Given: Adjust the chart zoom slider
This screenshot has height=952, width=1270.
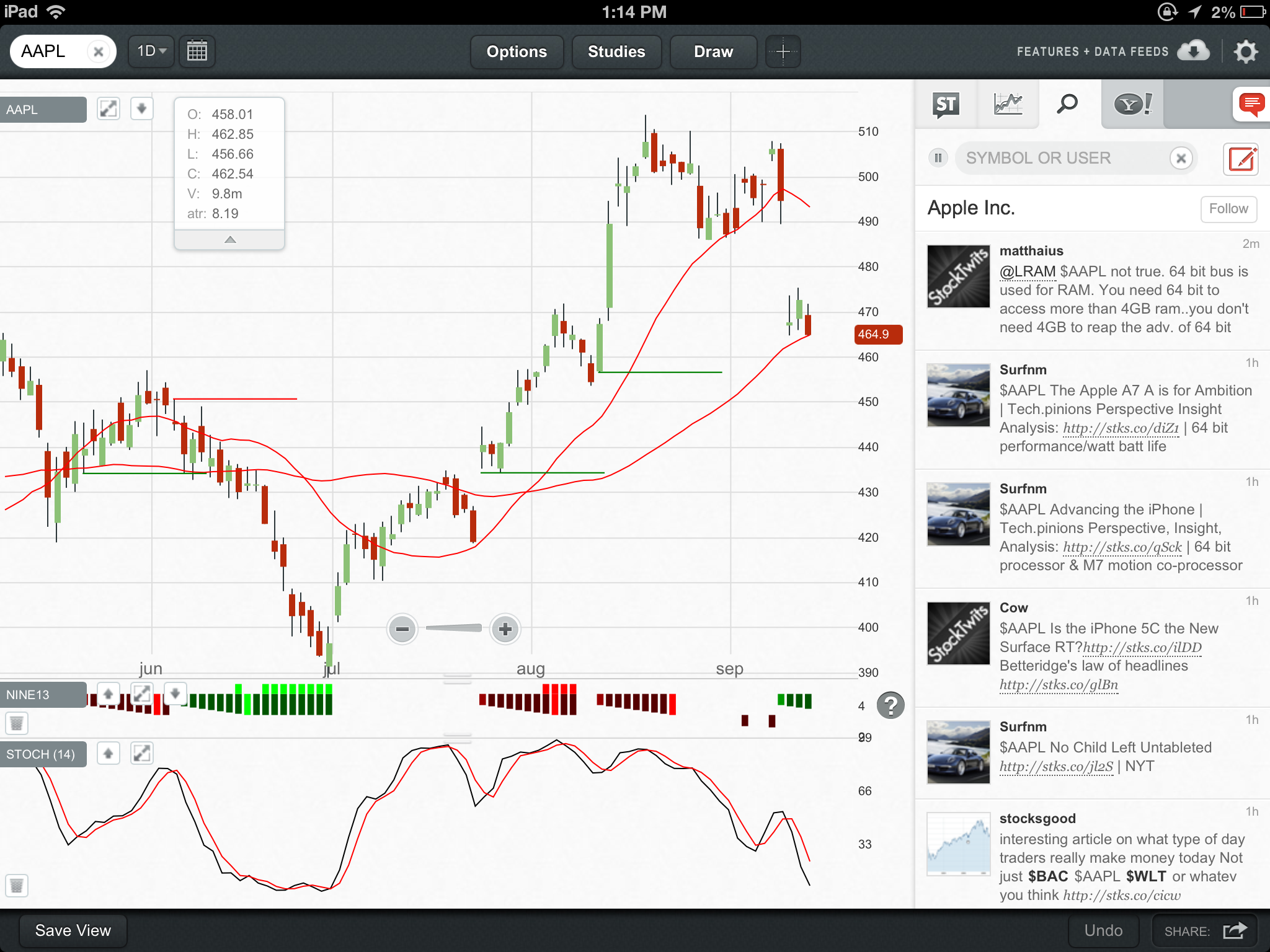Looking at the screenshot, I should 454,628.
